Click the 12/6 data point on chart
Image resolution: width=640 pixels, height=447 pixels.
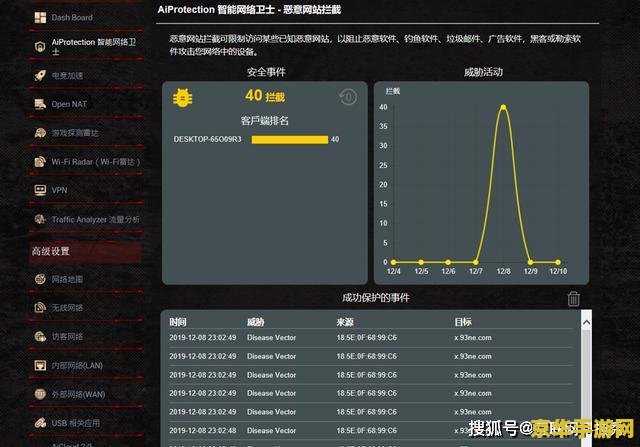tap(448, 262)
